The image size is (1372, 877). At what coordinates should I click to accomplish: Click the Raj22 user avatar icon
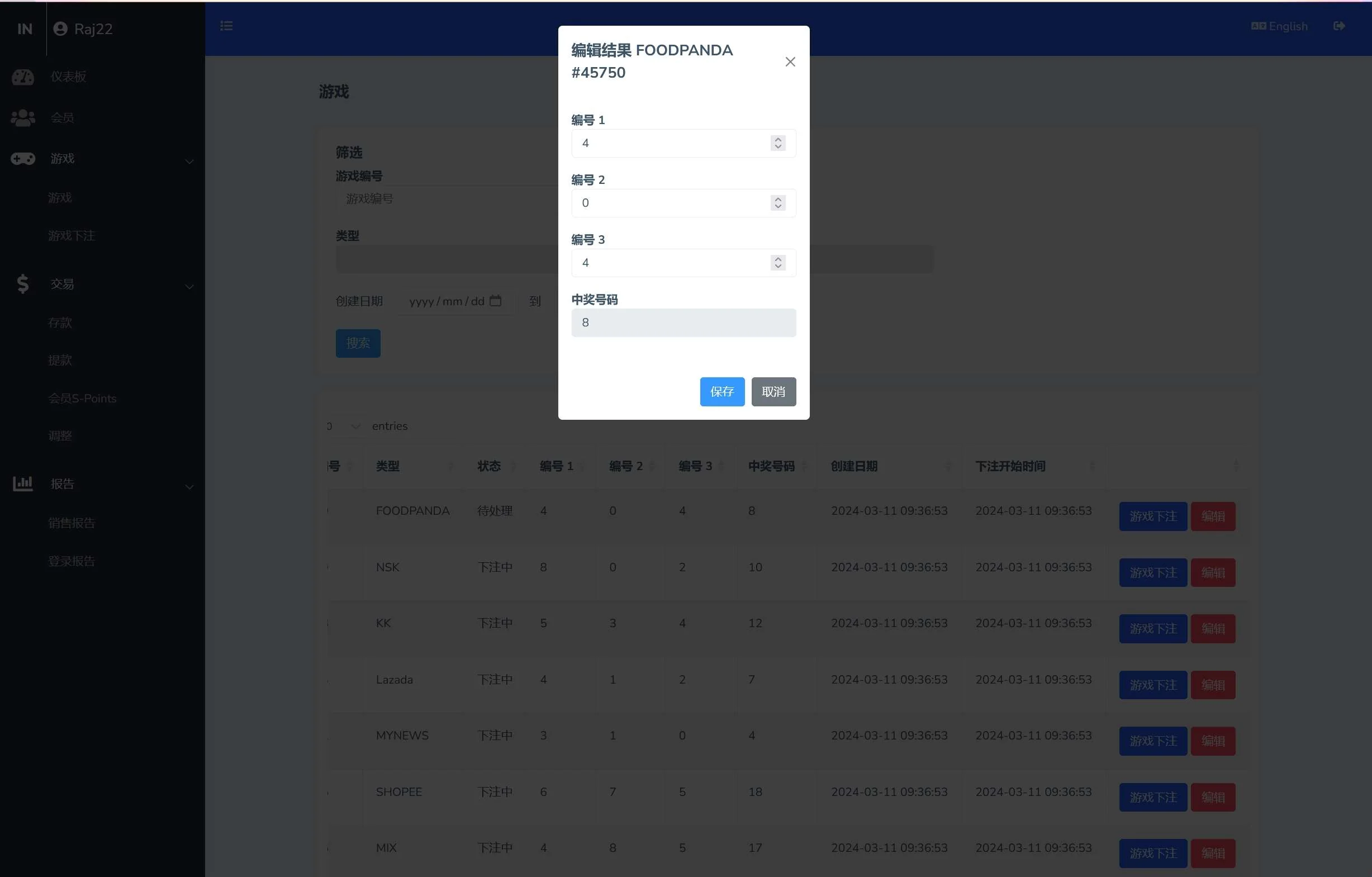tap(60, 29)
